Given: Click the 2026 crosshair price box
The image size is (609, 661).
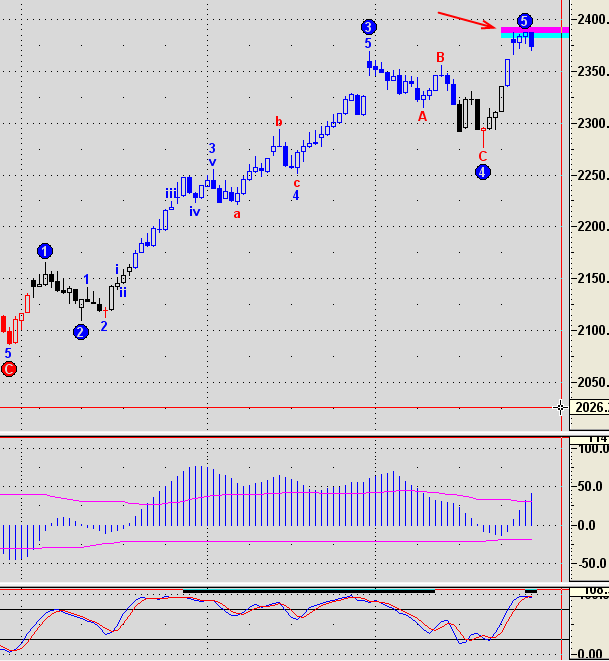Looking at the screenshot, I should pos(590,407).
